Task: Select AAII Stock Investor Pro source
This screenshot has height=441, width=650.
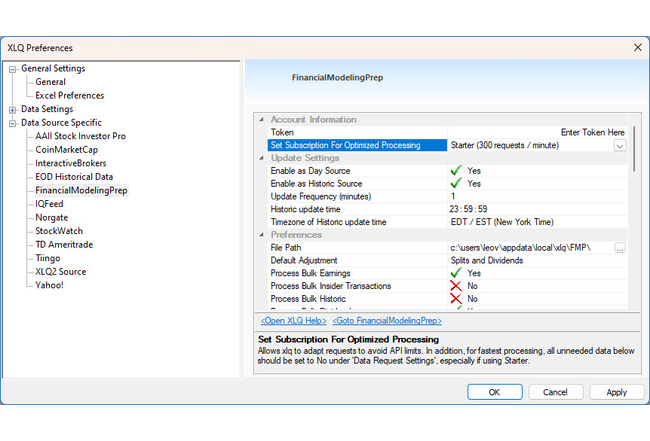Action: [80, 136]
